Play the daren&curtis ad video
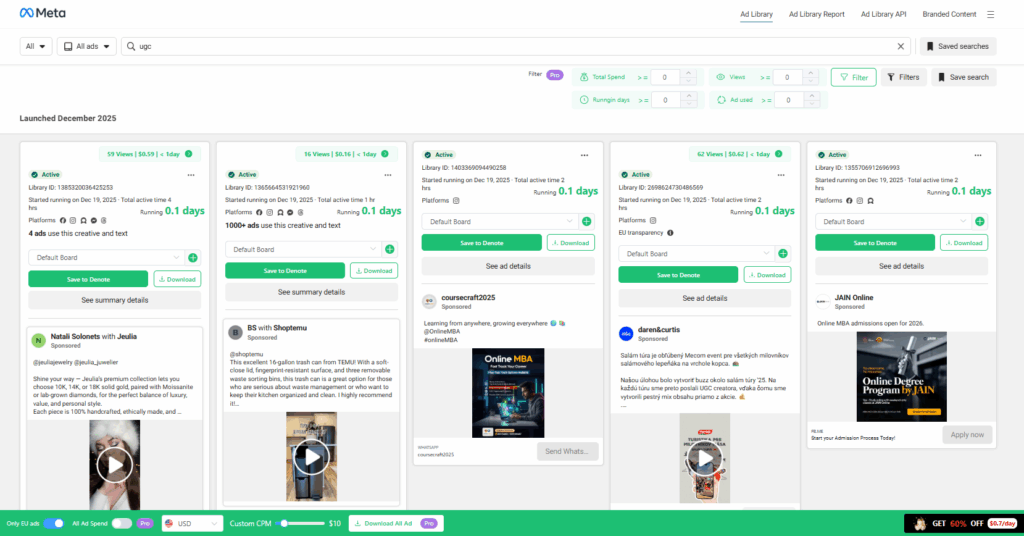Viewport: 1024px width, 536px height. pyautogui.click(x=704, y=458)
